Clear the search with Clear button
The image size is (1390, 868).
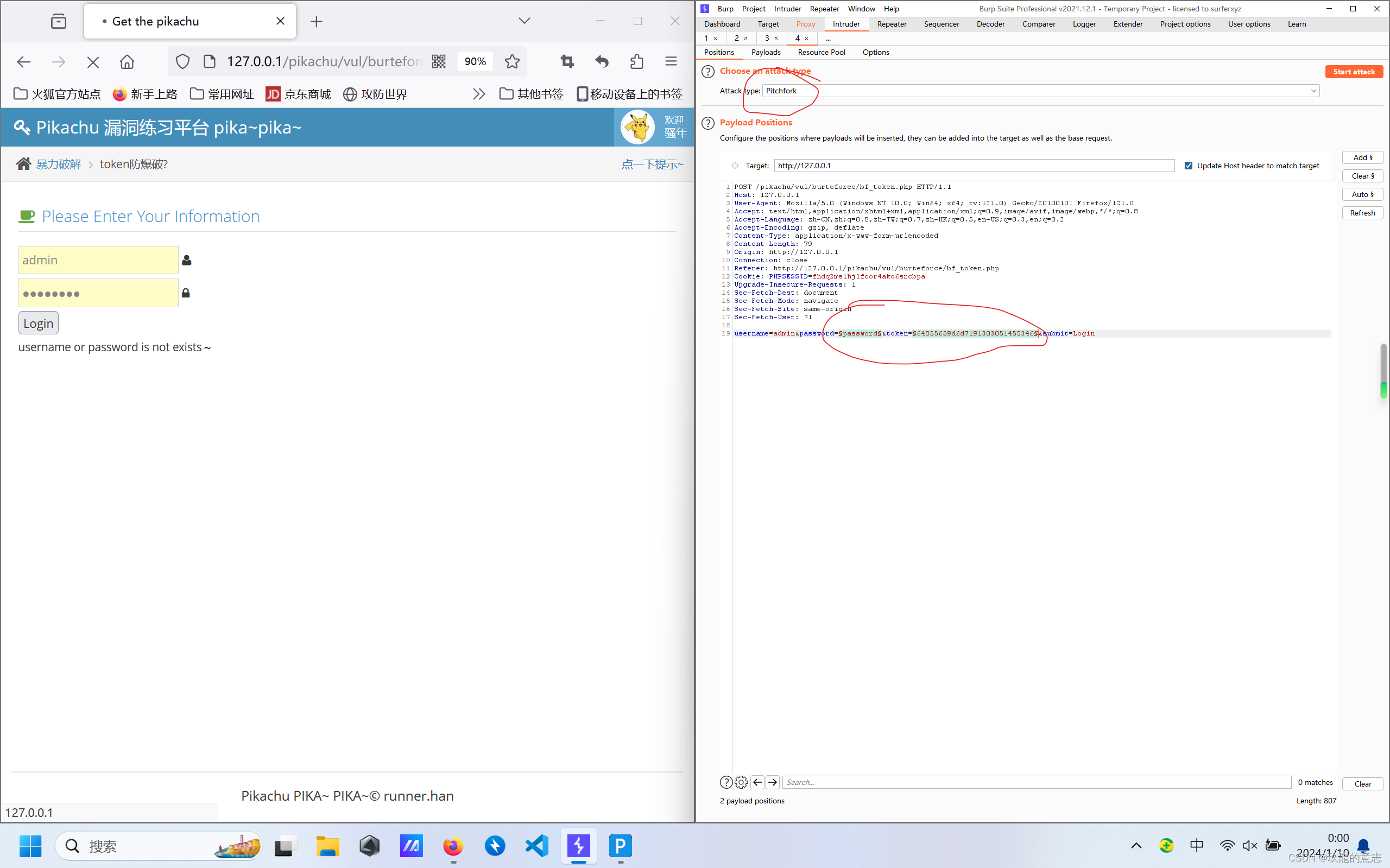(x=1362, y=784)
